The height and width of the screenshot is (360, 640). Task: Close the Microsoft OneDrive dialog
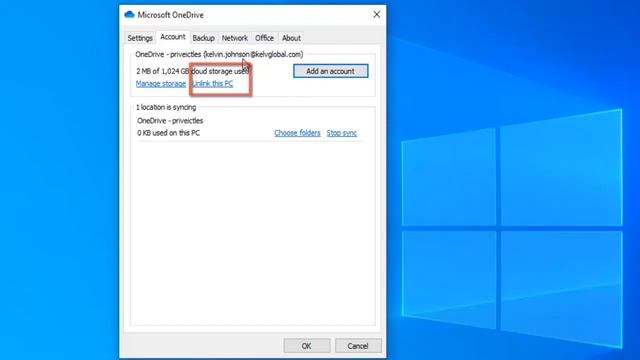(377, 15)
